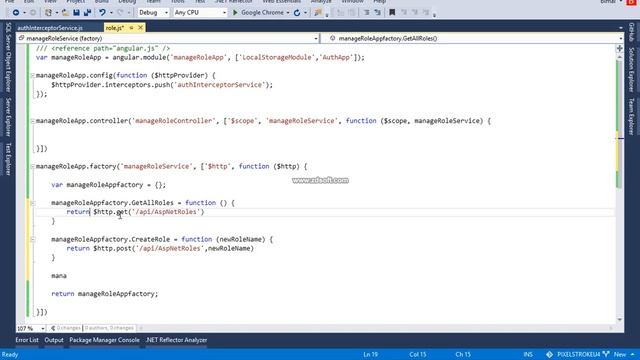Open the SQL Server Object Explorer side tab
Viewport: 640px width, 360px height.
8,58
